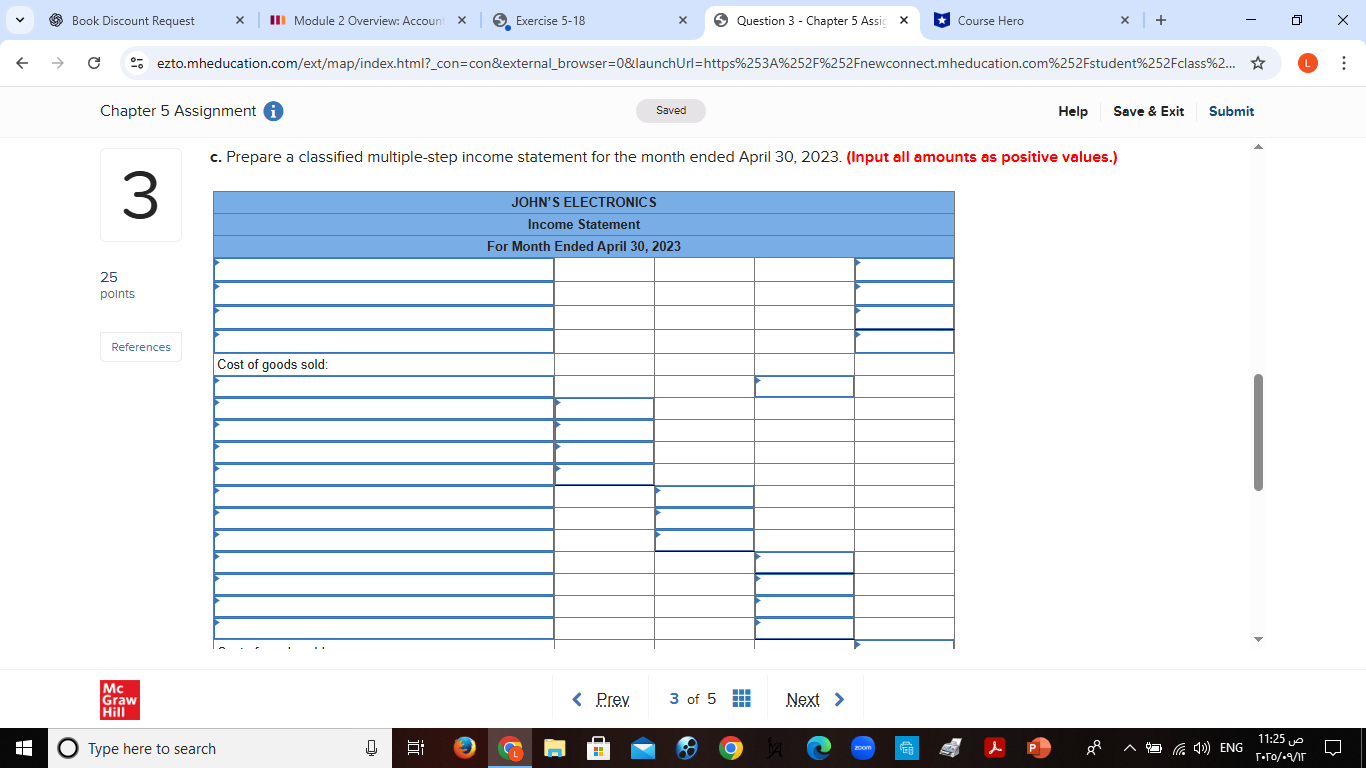1366x768 pixels.
Task: Click the JOHN'S ELECTRONICS header text
Action: (584, 202)
